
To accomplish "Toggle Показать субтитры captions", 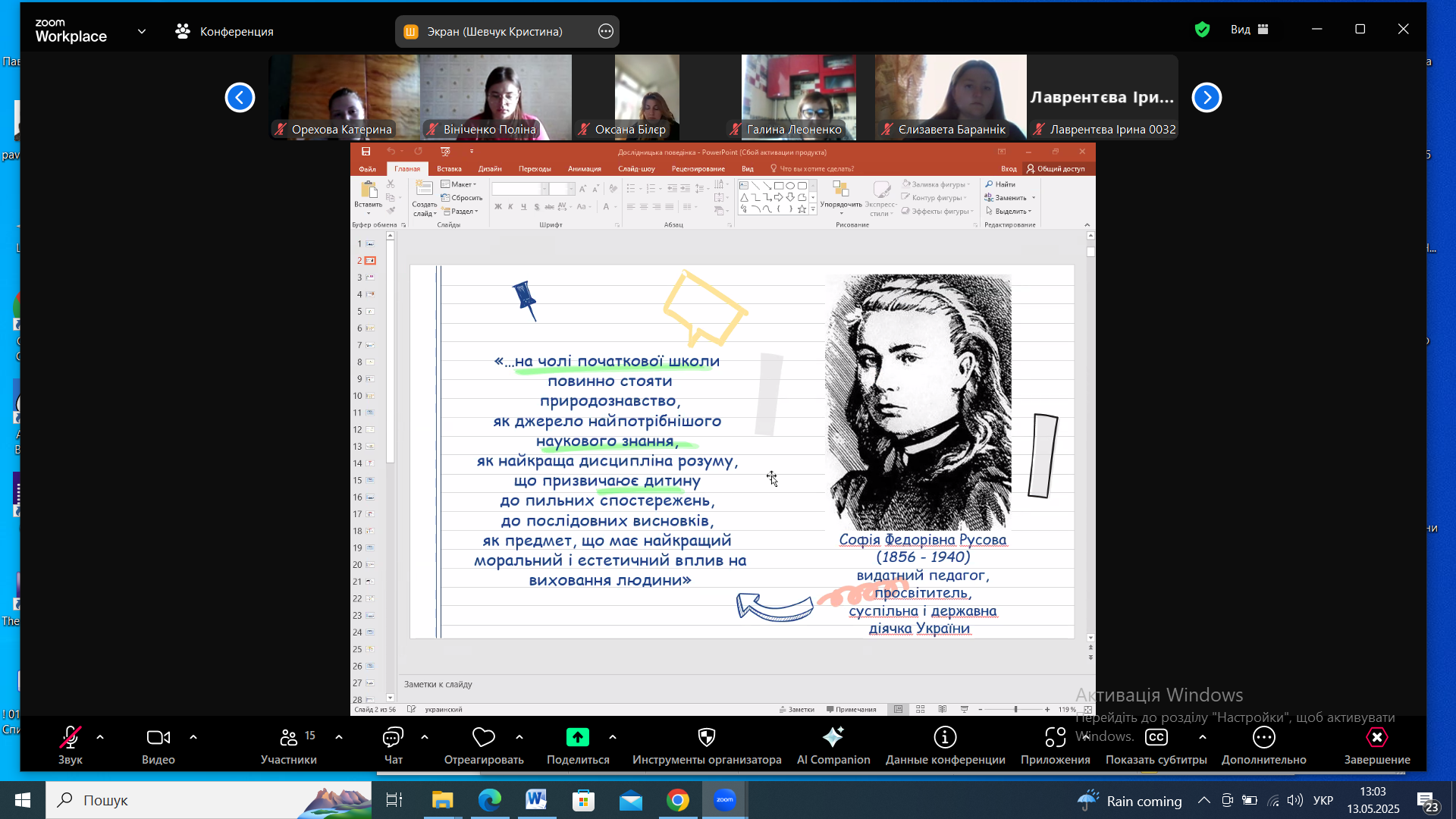I will pos(1156,745).
